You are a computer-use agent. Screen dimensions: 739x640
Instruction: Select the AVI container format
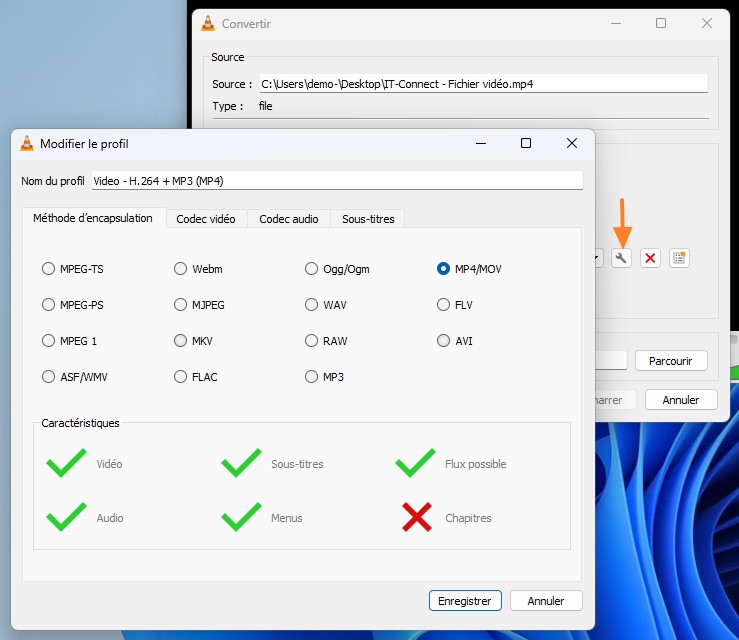[444, 341]
